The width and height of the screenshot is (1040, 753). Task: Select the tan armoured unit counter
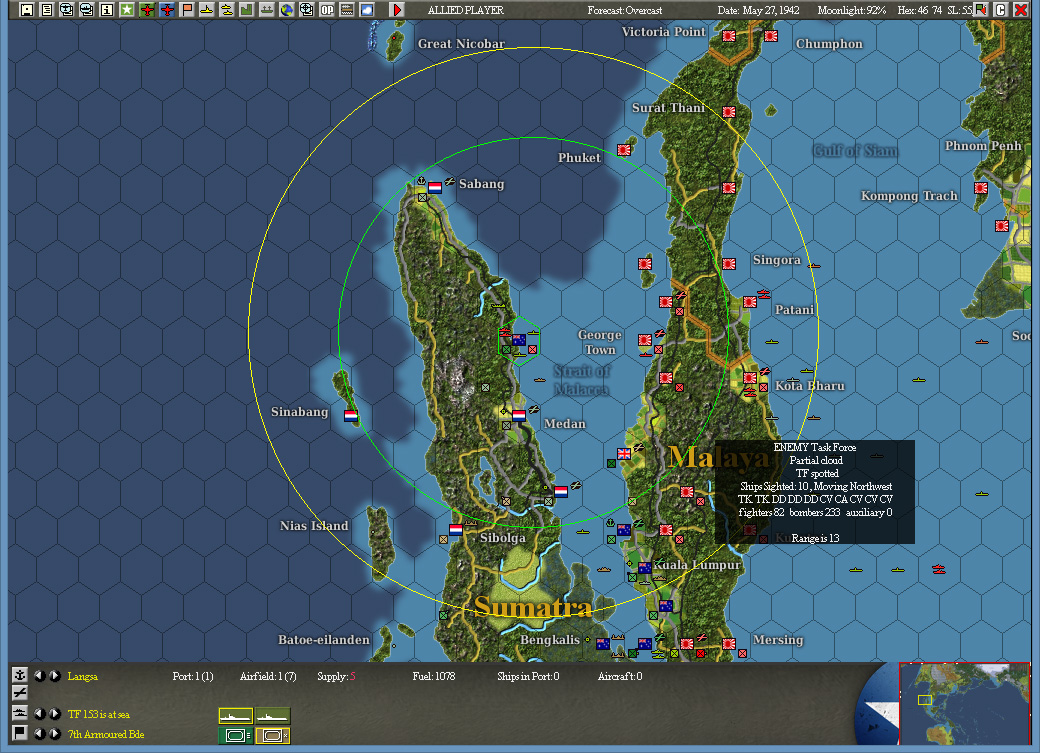coord(273,735)
